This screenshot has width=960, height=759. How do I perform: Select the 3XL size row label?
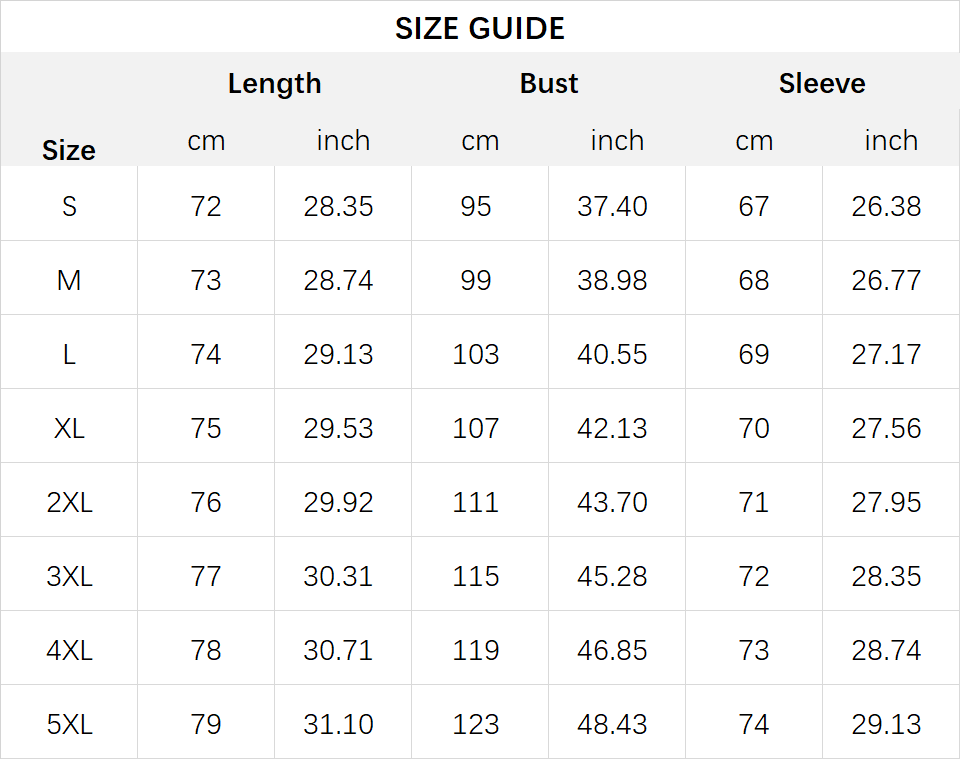tap(69, 577)
